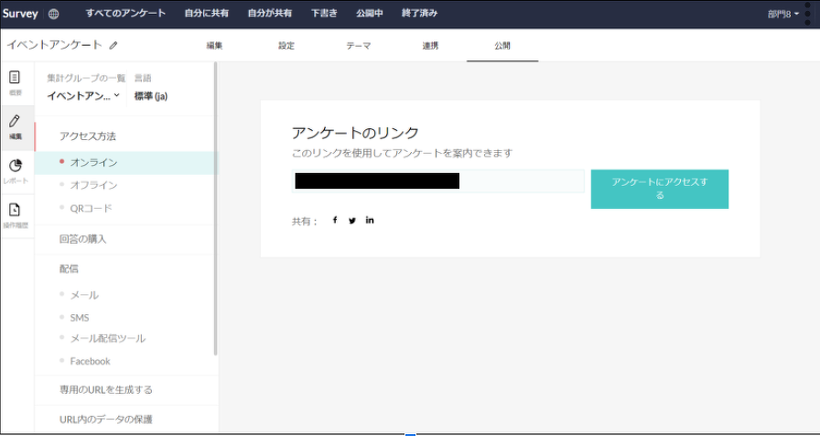
Task: Expand the イベントアン... group dropdown
Action: 84,96
